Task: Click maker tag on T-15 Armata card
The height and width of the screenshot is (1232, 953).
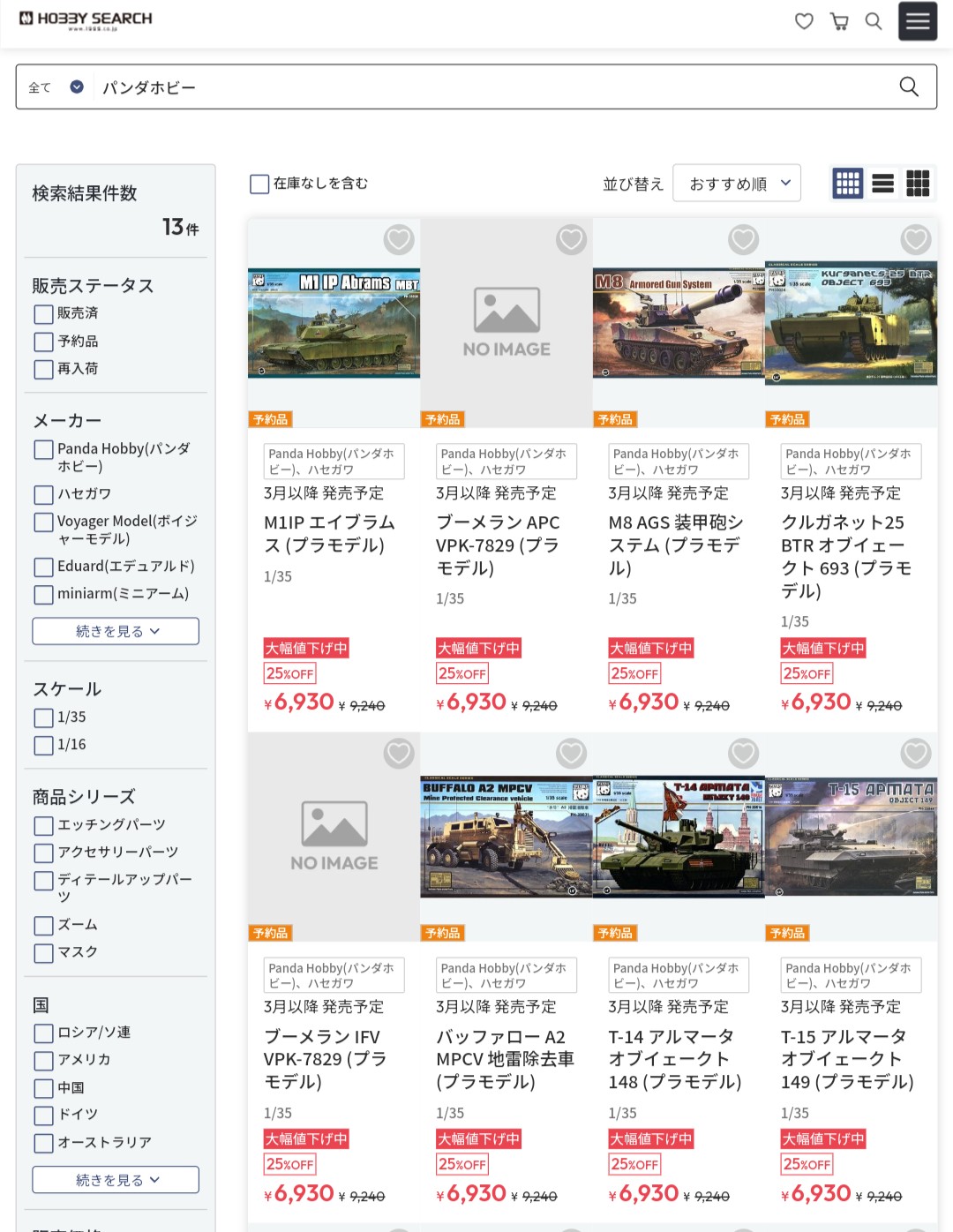Action: [851, 975]
